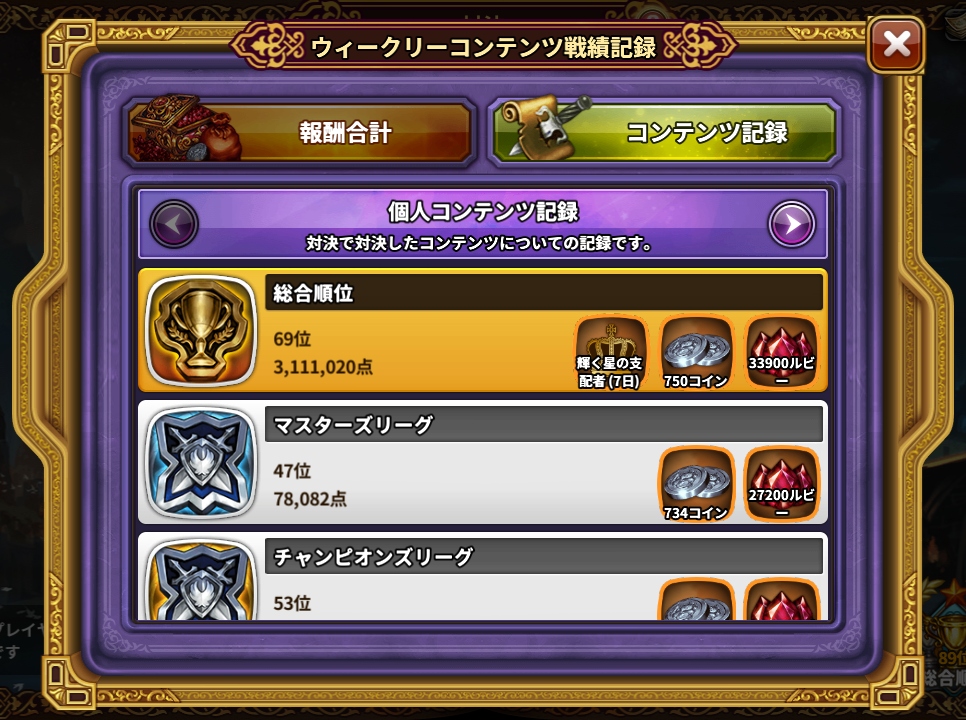This screenshot has height=720, width=966.
Task: Close the weekly record dialog
Action: point(896,44)
